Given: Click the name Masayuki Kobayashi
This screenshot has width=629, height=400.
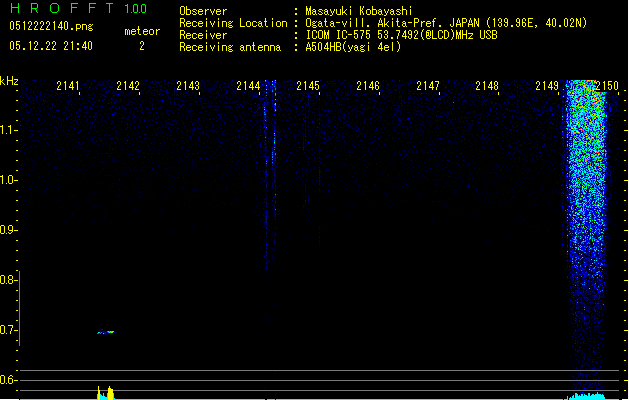Looking at the screenshot, I should [x=359, y=11].
